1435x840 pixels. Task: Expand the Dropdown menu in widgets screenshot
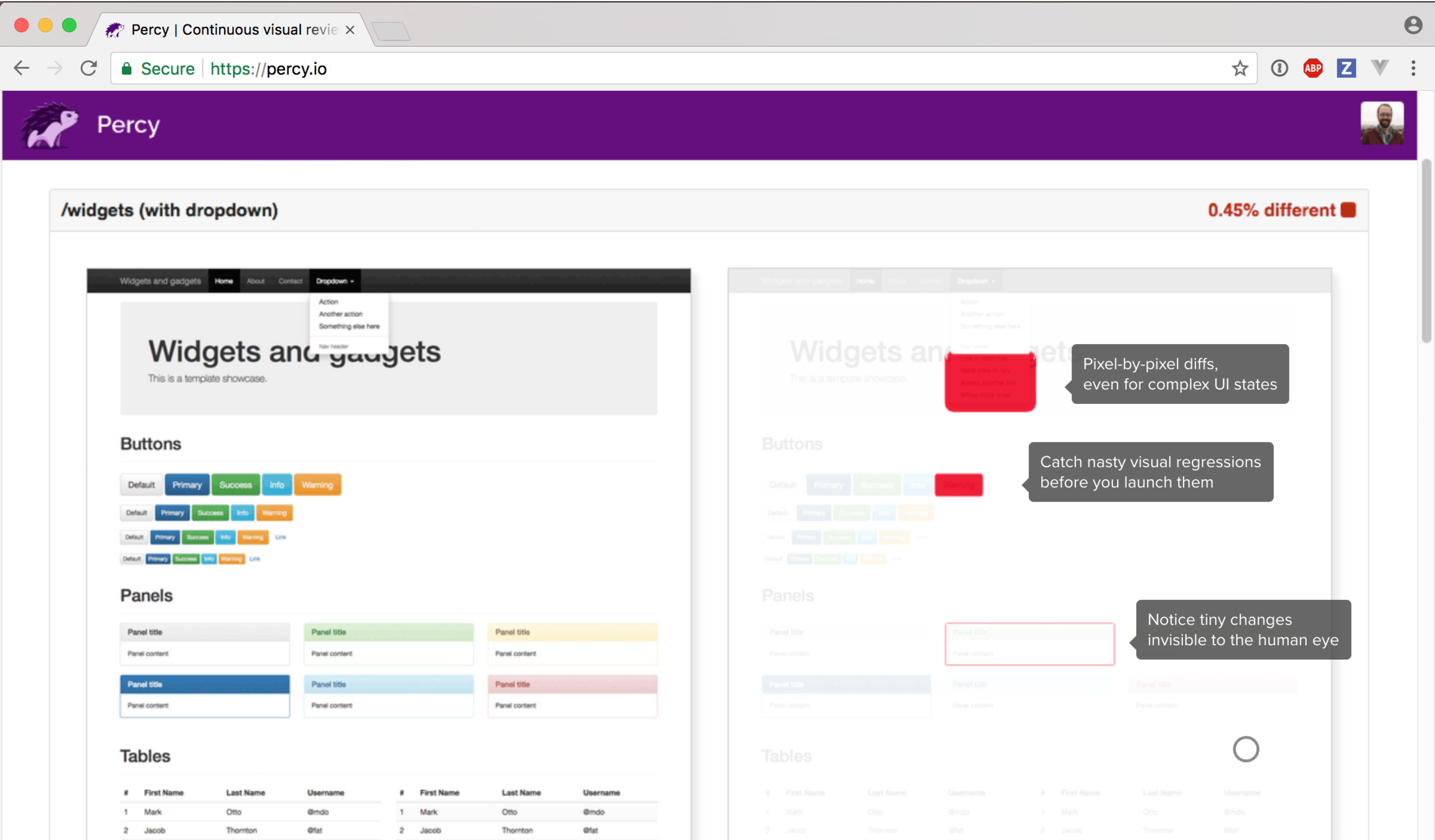(335, 281)
